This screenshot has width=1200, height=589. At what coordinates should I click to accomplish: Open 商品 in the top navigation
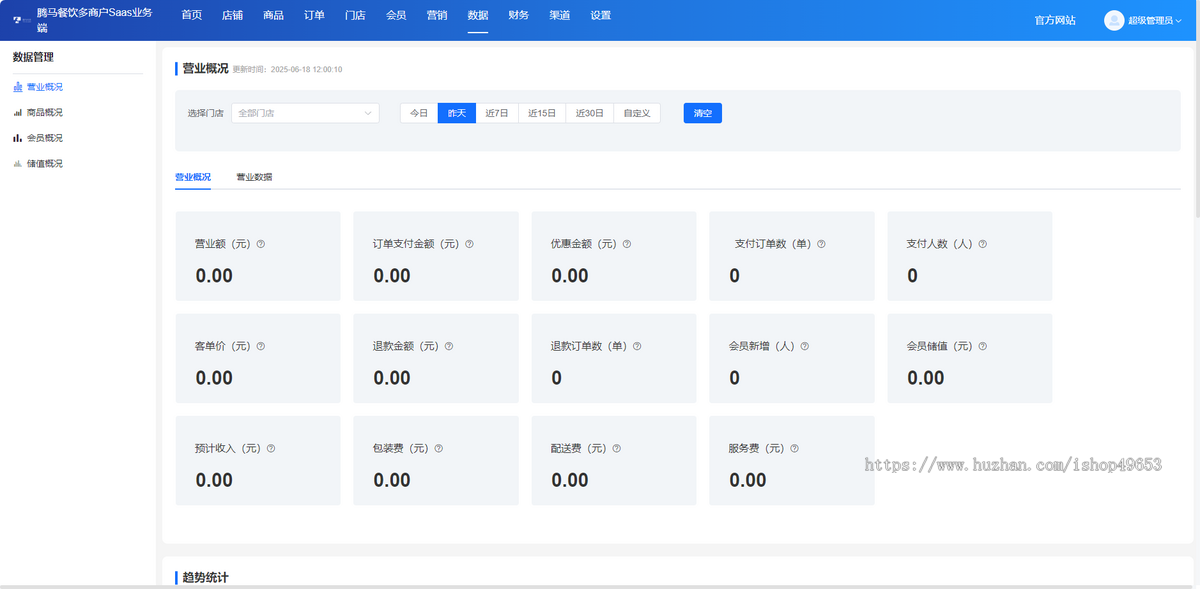273,16
